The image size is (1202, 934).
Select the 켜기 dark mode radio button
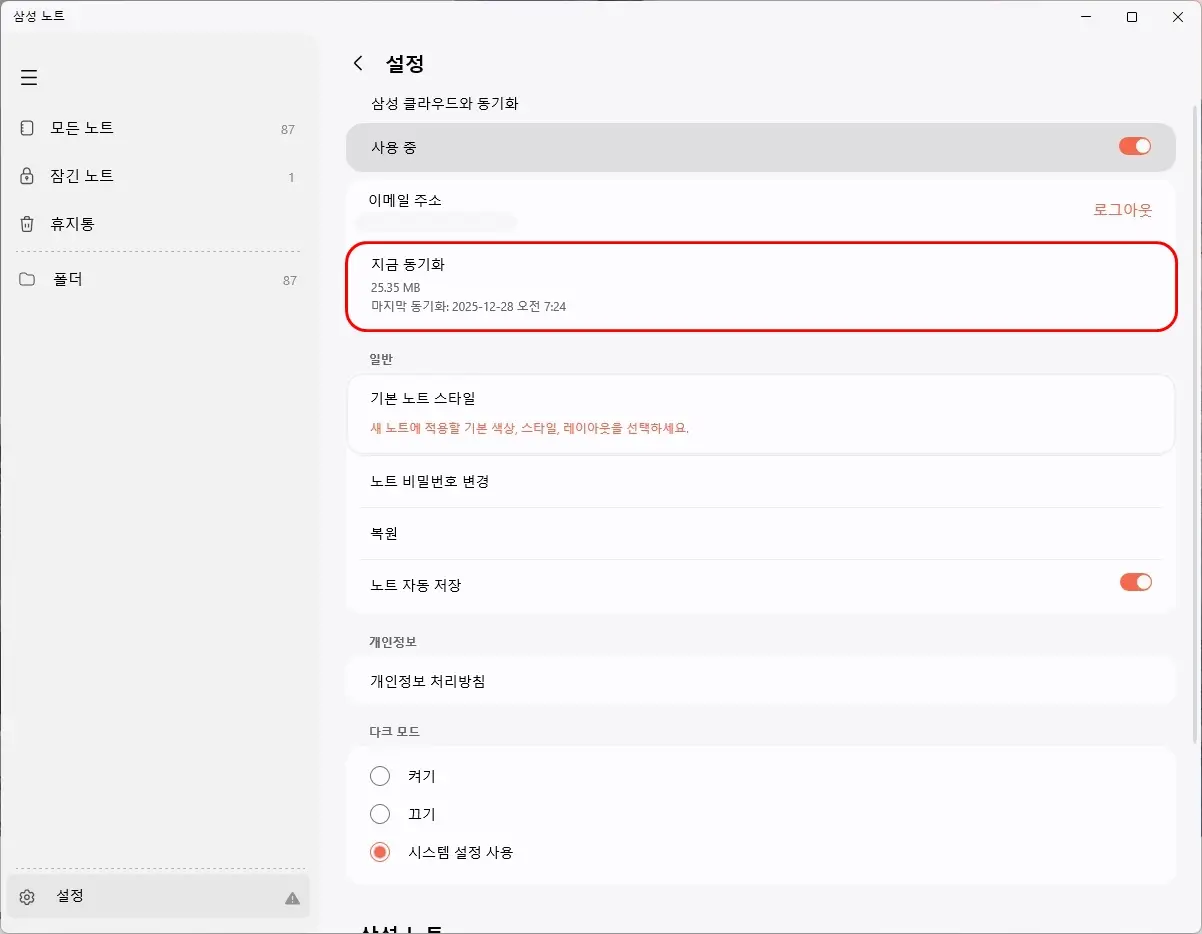[x=380, y=776]
